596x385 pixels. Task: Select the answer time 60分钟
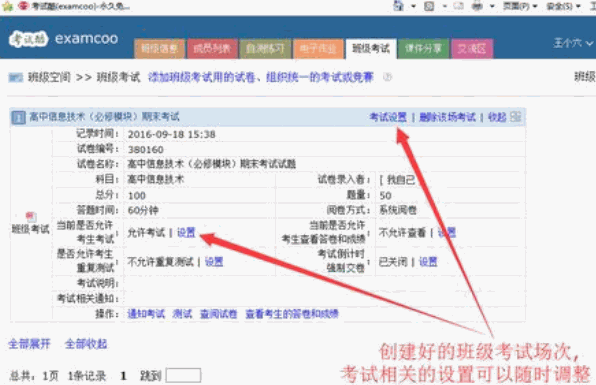click(143, 210)
